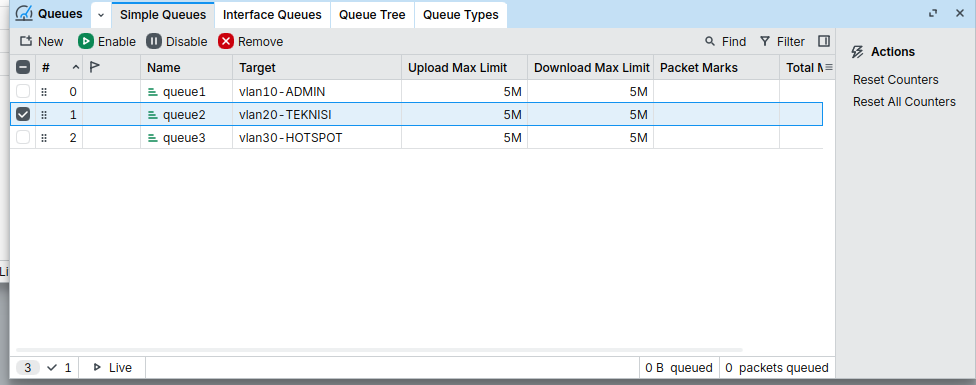Sort by the Target column header
This screenshot has width=976, height=385.
point(317,67)
